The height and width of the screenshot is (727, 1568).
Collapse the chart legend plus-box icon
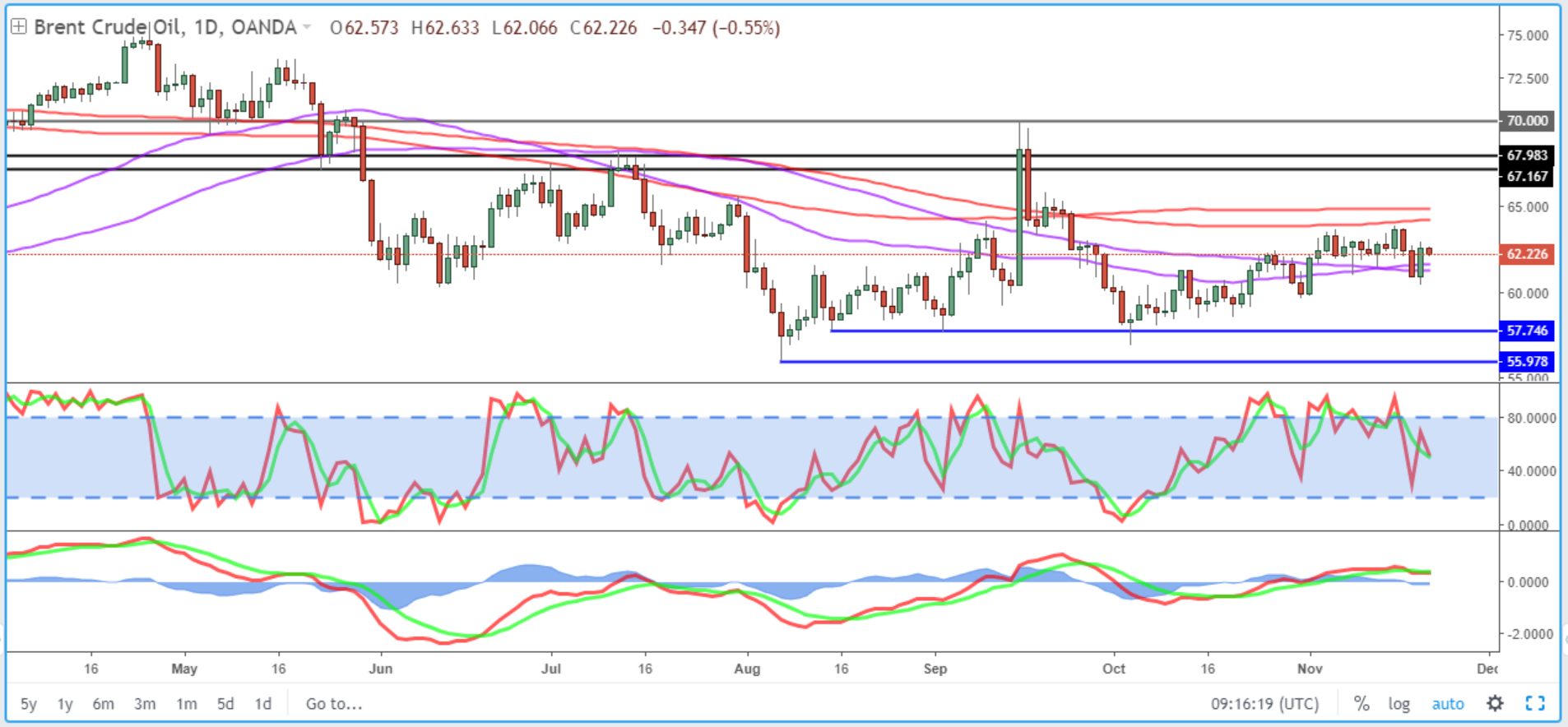[x=19, y=27]
